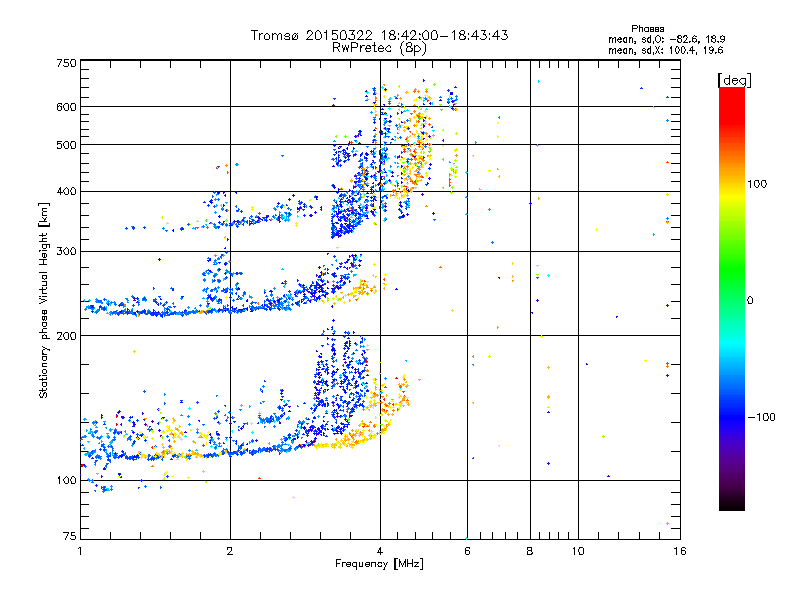Image resolution: width=800 pixels, height=600 pixels.
Task: Click the '600' y-axis tick label
Action: (x=66, y=107)
